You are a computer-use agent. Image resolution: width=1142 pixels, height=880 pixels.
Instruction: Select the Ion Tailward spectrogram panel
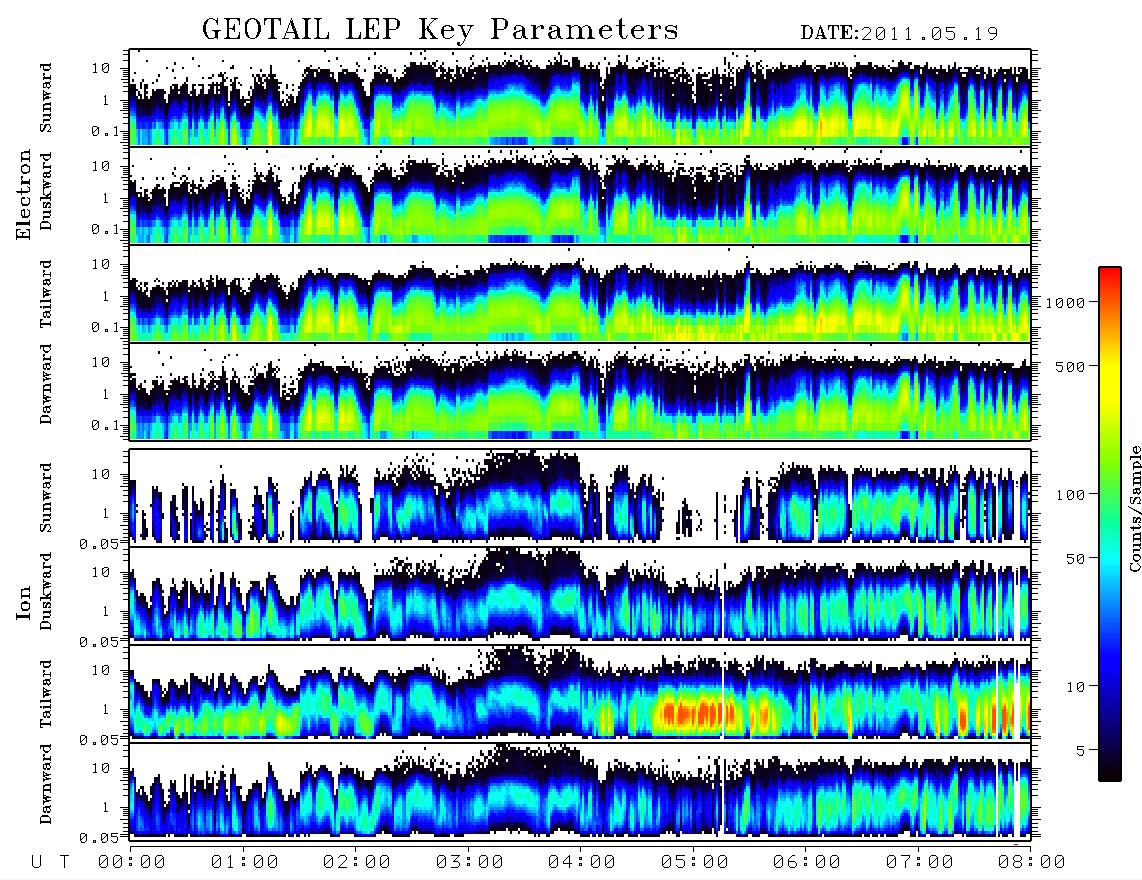pos(580,692)
